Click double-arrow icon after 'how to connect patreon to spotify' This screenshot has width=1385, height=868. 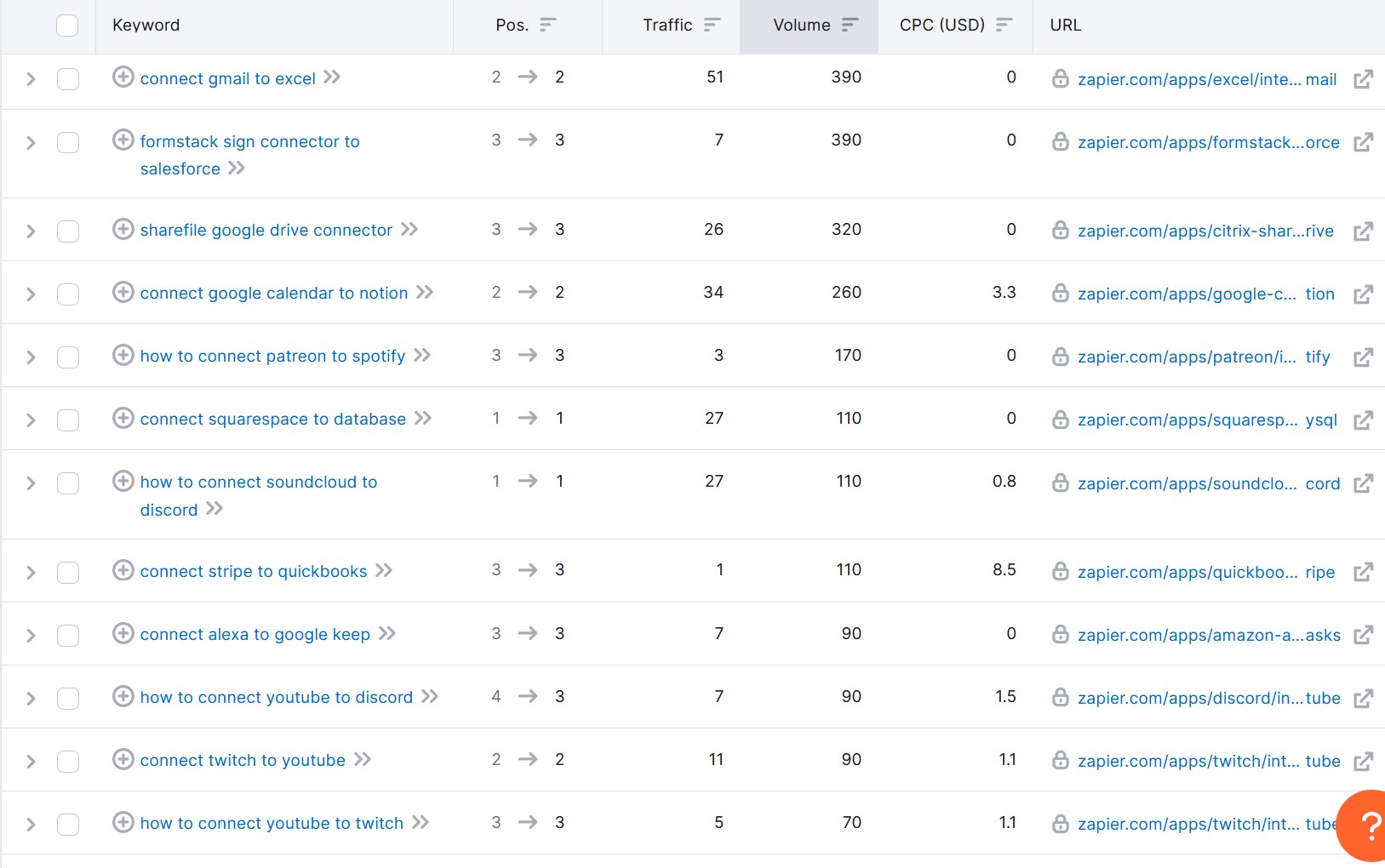[422, 355]
